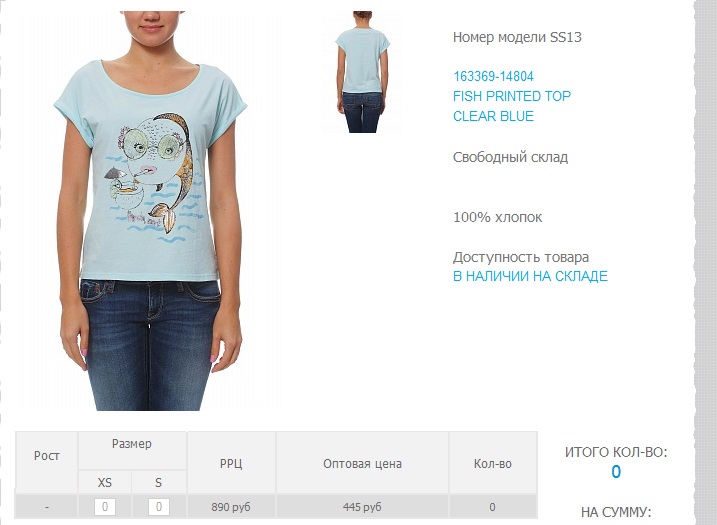Click the Кол-во column header
This screenshot has height=525, width=717.
pyautogui.click(x=493, y=463)
